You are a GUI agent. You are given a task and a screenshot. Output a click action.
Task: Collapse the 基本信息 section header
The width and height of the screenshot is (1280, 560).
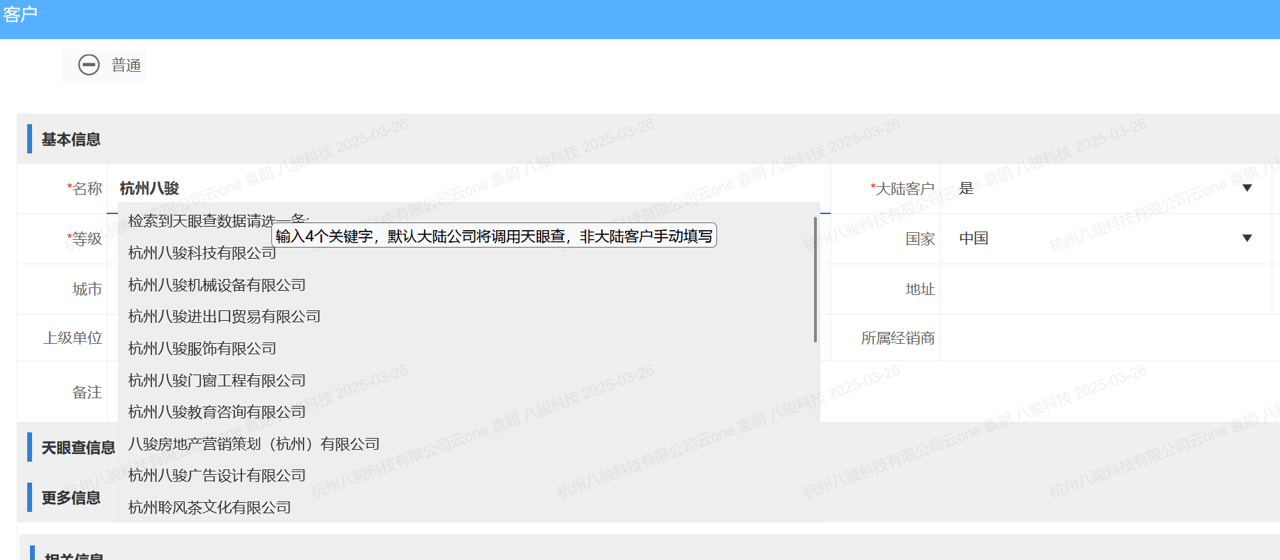[71, 139]
